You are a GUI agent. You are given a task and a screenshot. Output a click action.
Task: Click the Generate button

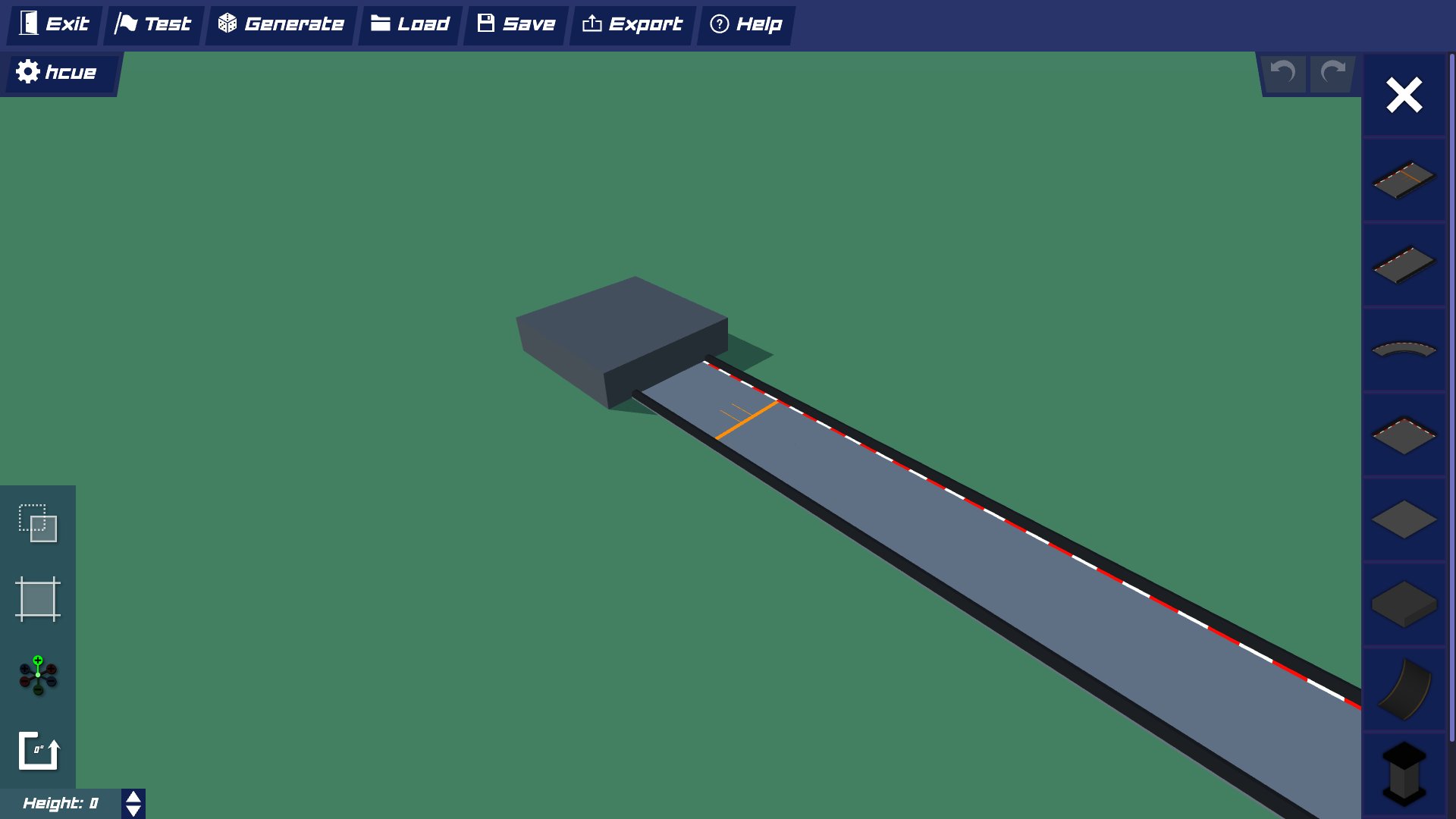click(281, 24)
